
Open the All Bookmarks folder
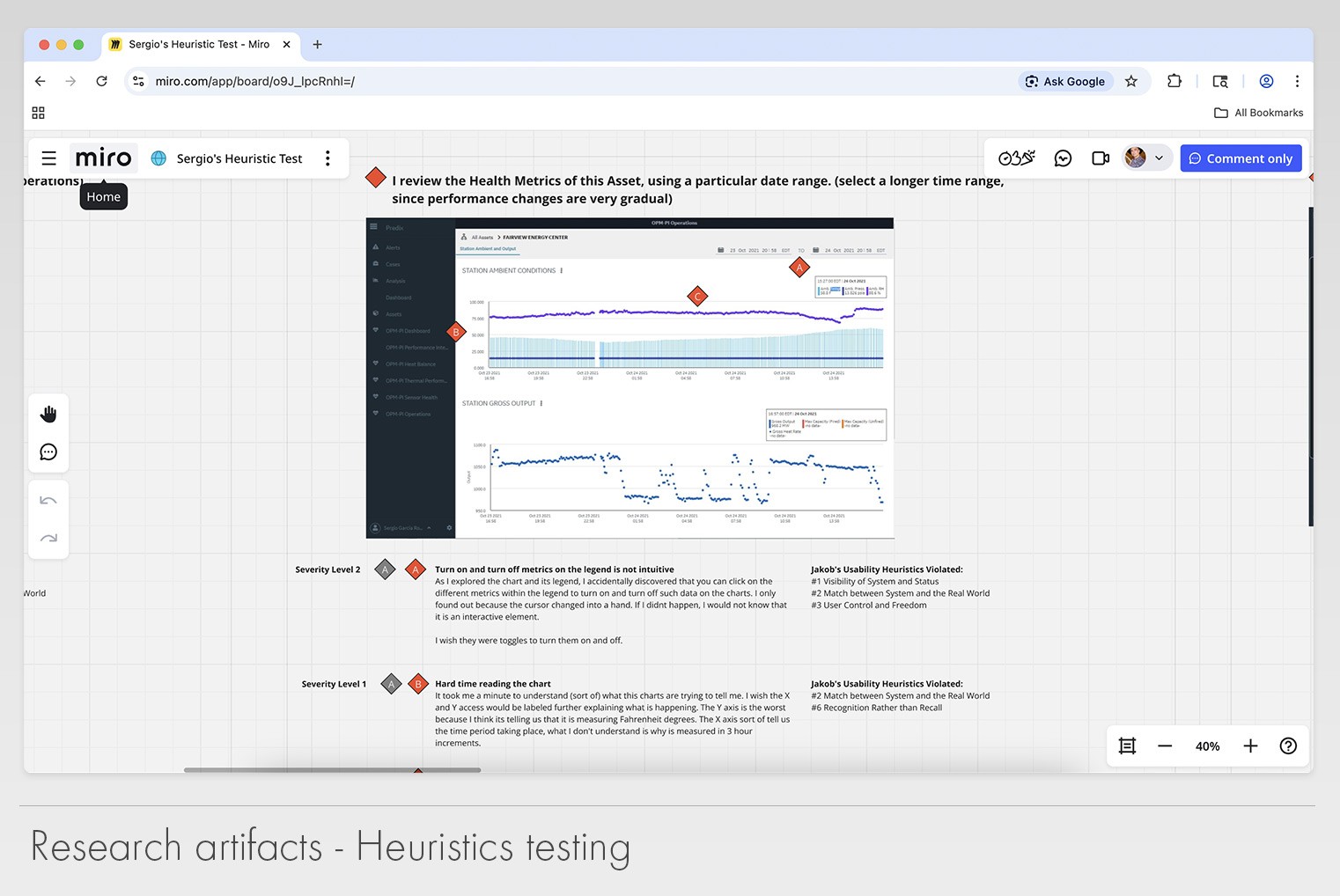click(1258, 113)
